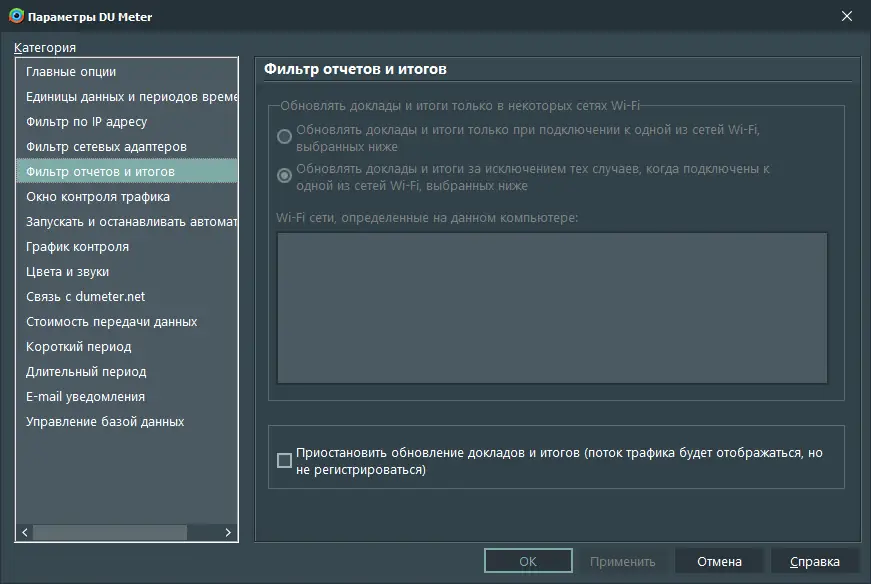Image resolution: width=871 pixels, height=584 pixels.
Task: Select "Стоимость передачи данных" category
Action: tap(113, 321)
